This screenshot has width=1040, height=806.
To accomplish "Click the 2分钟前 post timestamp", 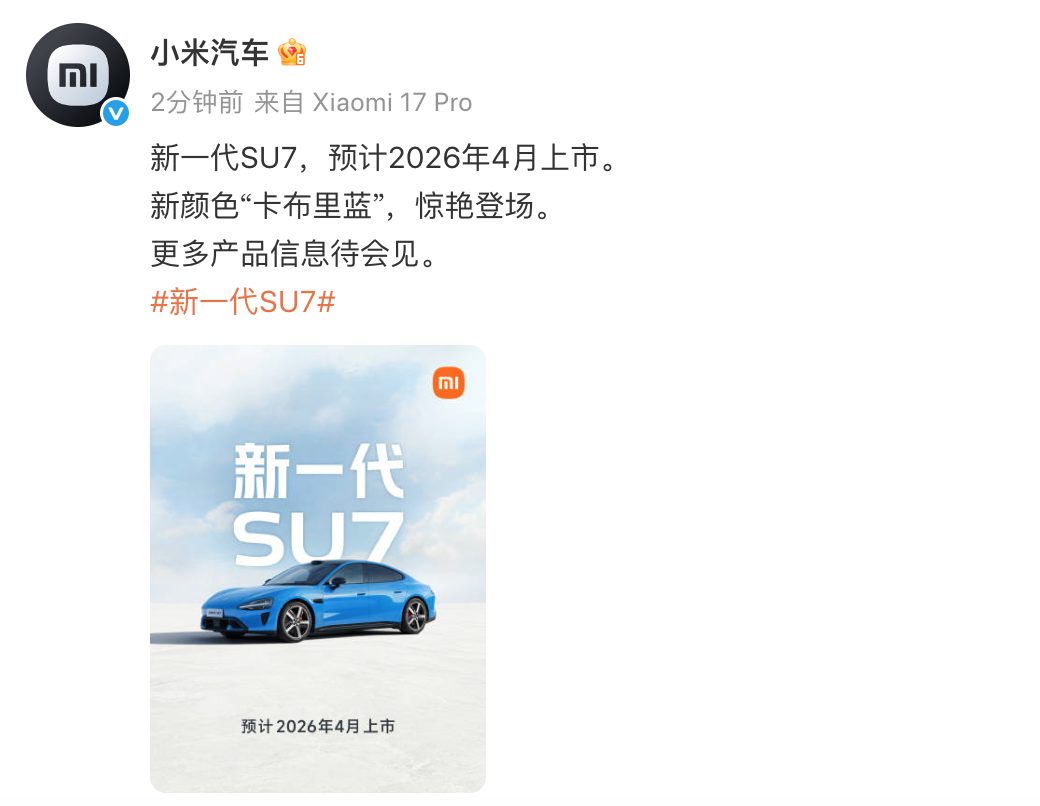I will pyautogui.click(x=196, y=103).
